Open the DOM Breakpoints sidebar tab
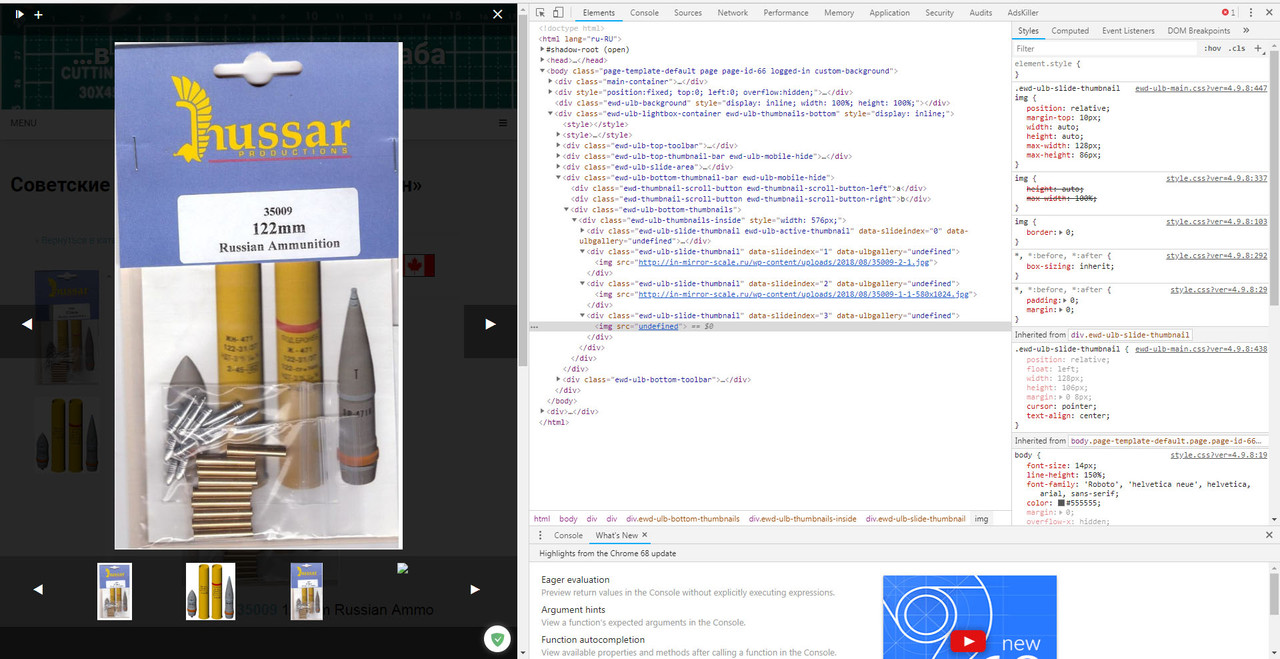1280x659 pixels. coord(1199,31)
